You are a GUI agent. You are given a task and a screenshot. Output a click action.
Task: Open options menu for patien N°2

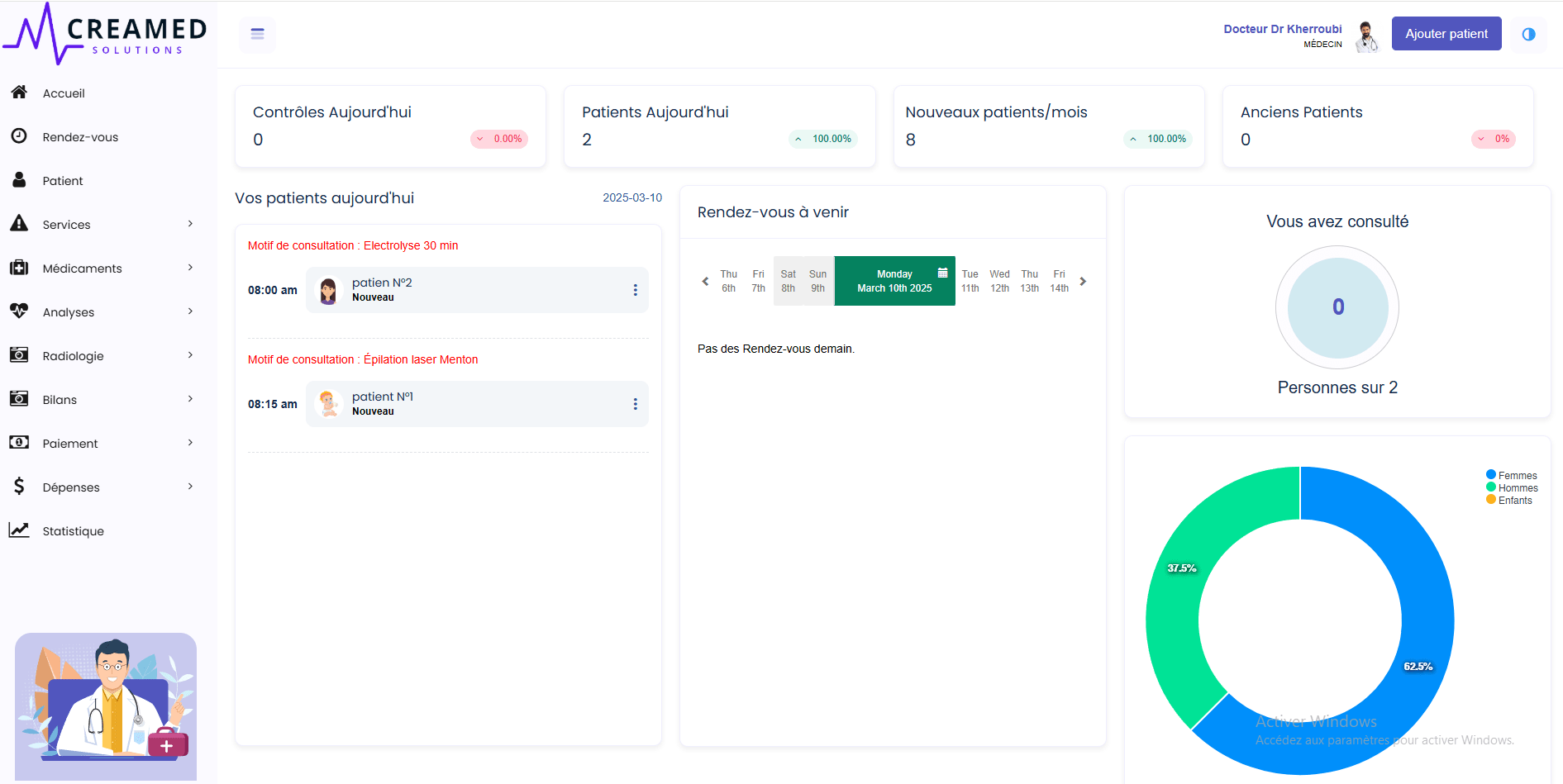click(x=635, y=290)
